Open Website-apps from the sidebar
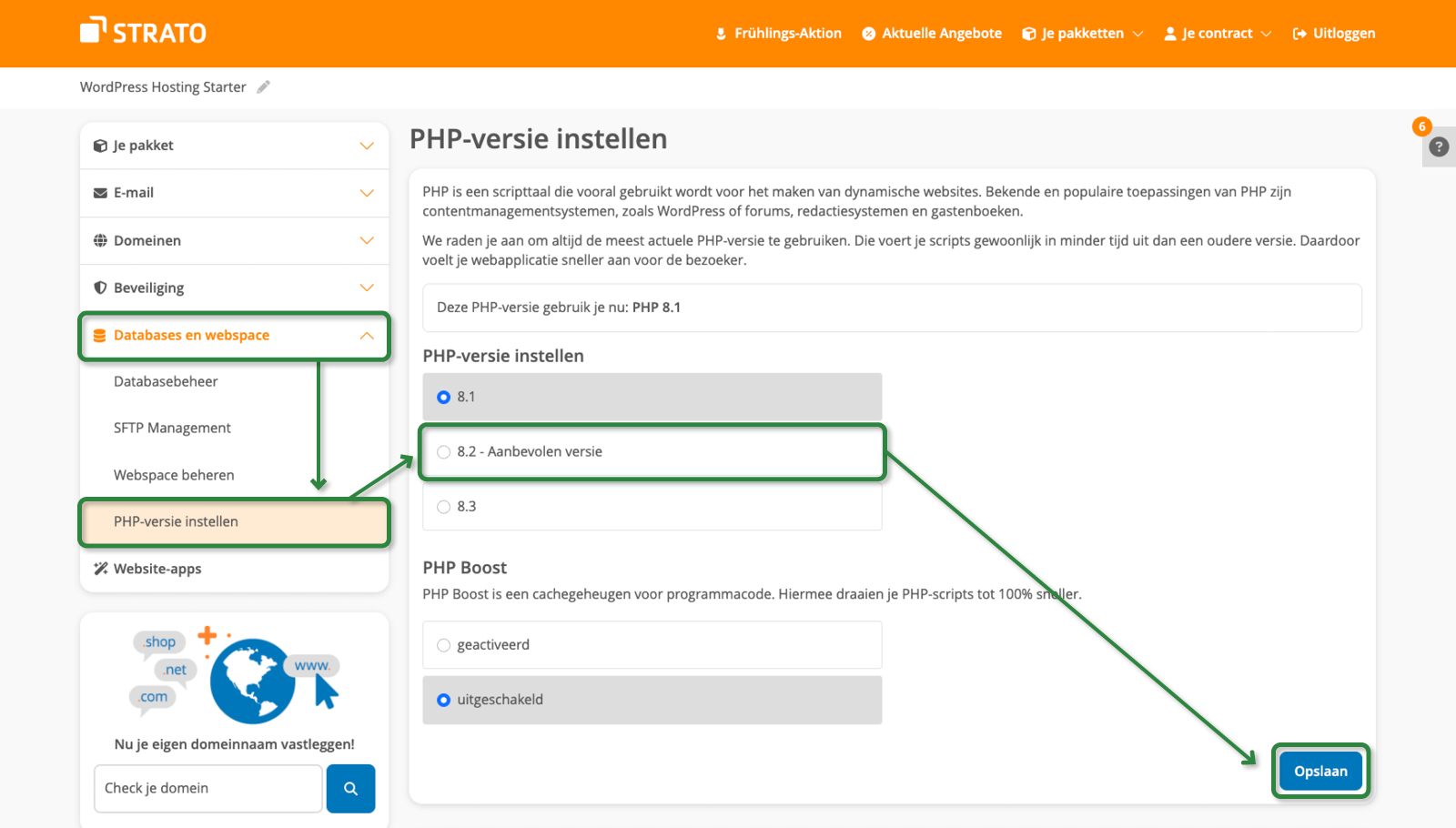Viewport: 1456px width, 828px height. 158,568
